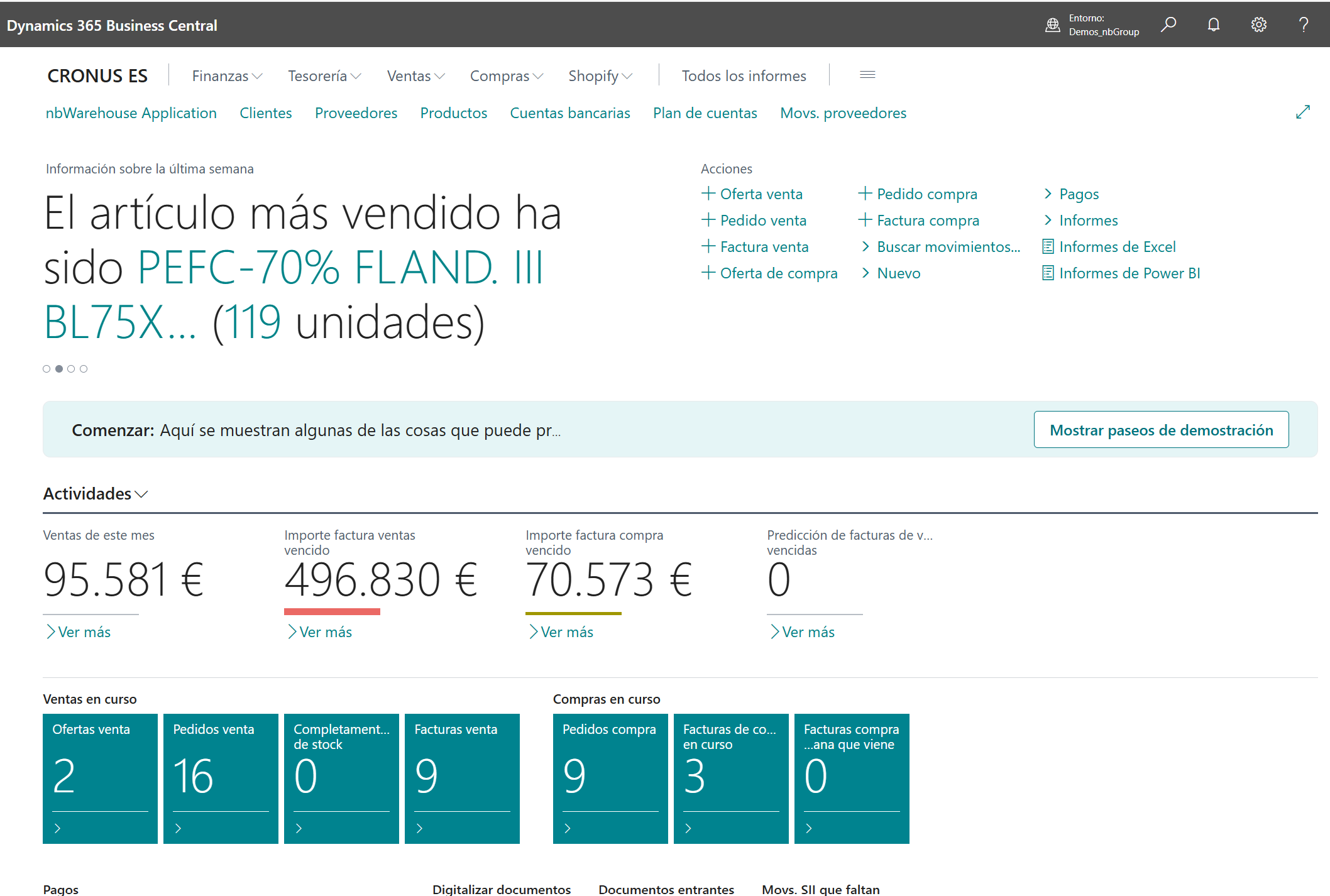This screenshot has height=896, width=1330.
Task: Click the environment globe icon
Action: [x=1052, y=25]
